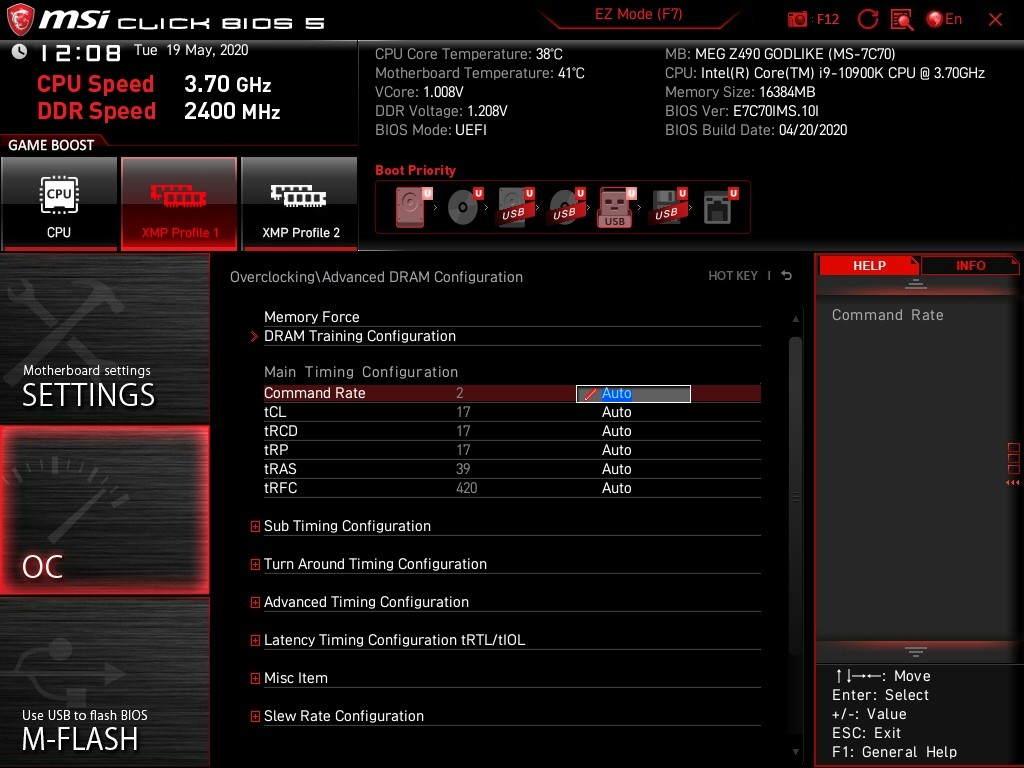The height and width of the screenshot is (768, 1024).
Task: Select the tCL Auto value
Action: [x=616, y=412]
